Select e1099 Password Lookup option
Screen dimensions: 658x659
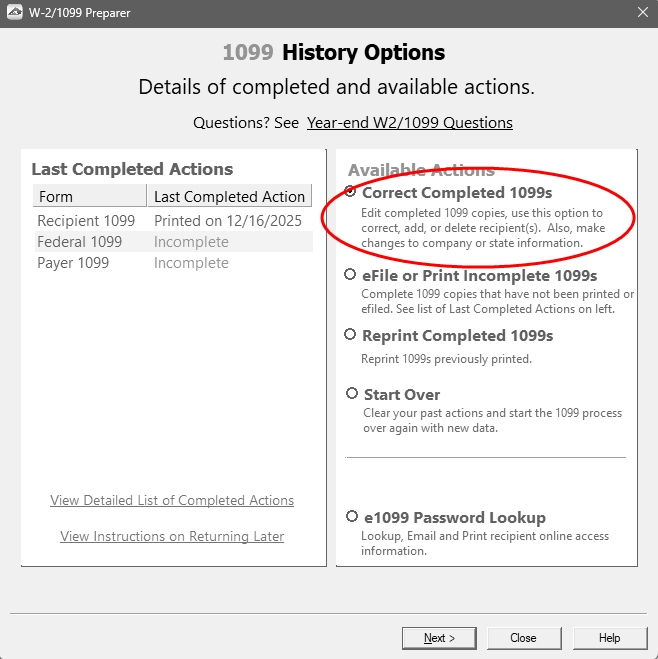[352, 517]
